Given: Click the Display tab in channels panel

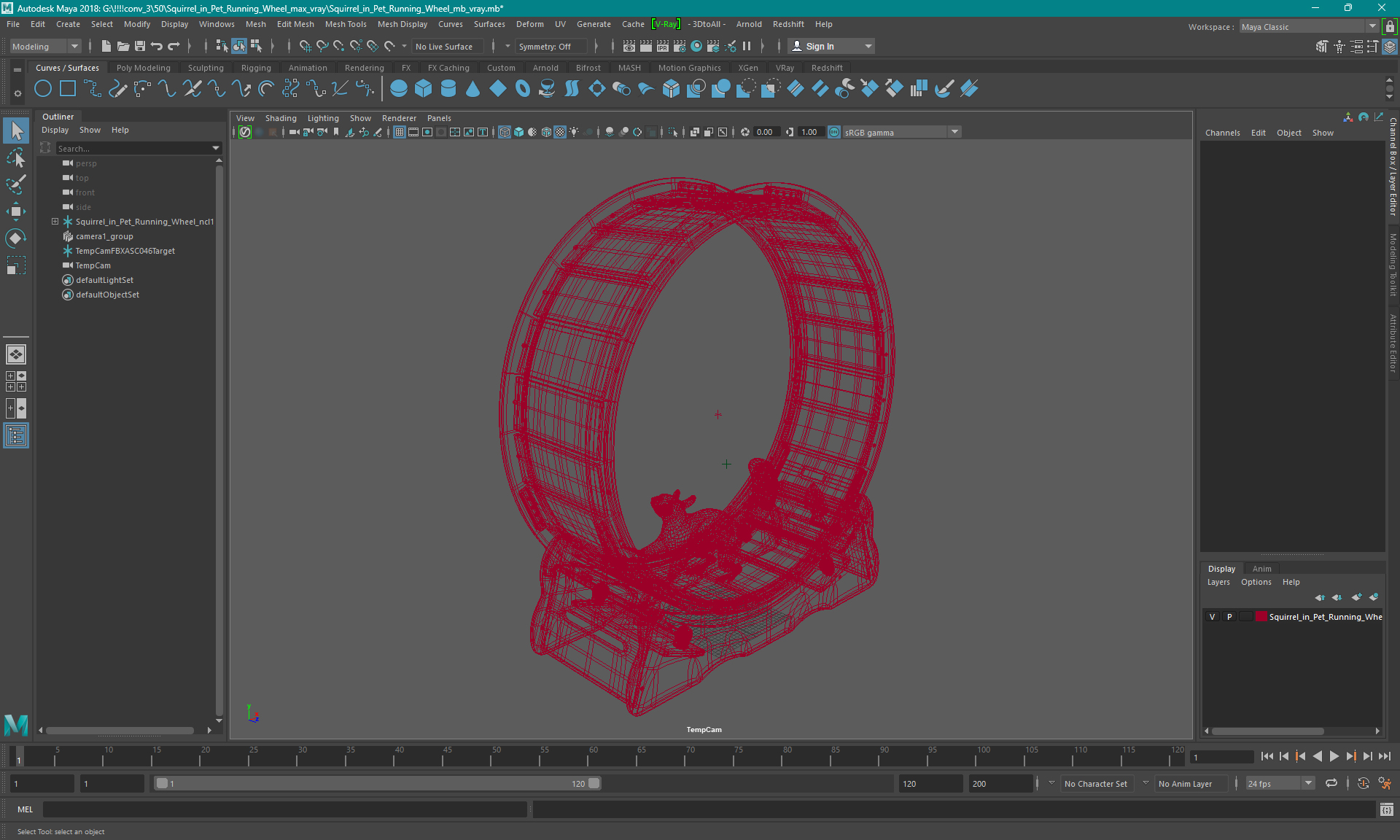Looking at the screenshot, I should click(x=1222, y=567).
